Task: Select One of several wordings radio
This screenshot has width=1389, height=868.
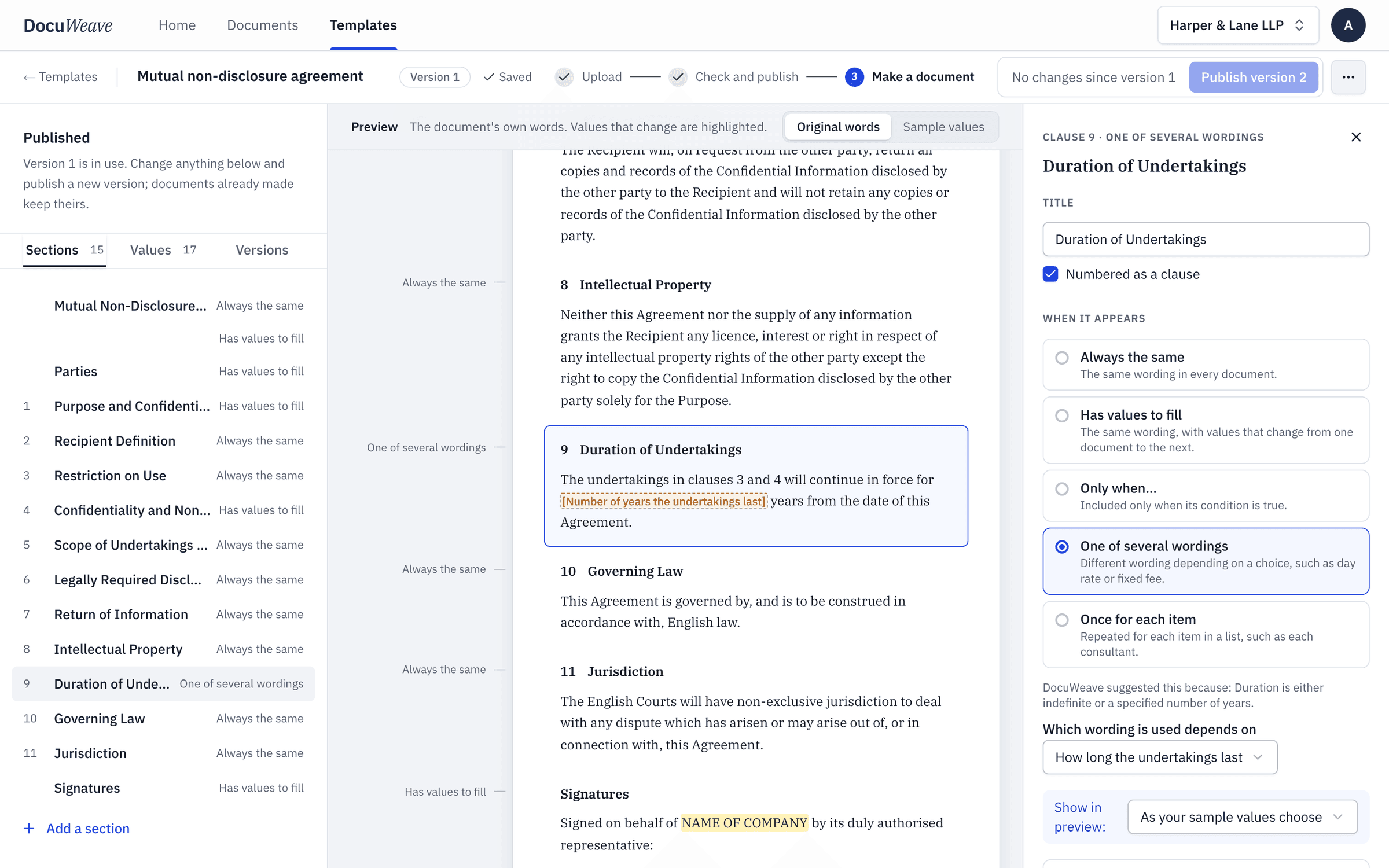Action: click(1062, 546)
